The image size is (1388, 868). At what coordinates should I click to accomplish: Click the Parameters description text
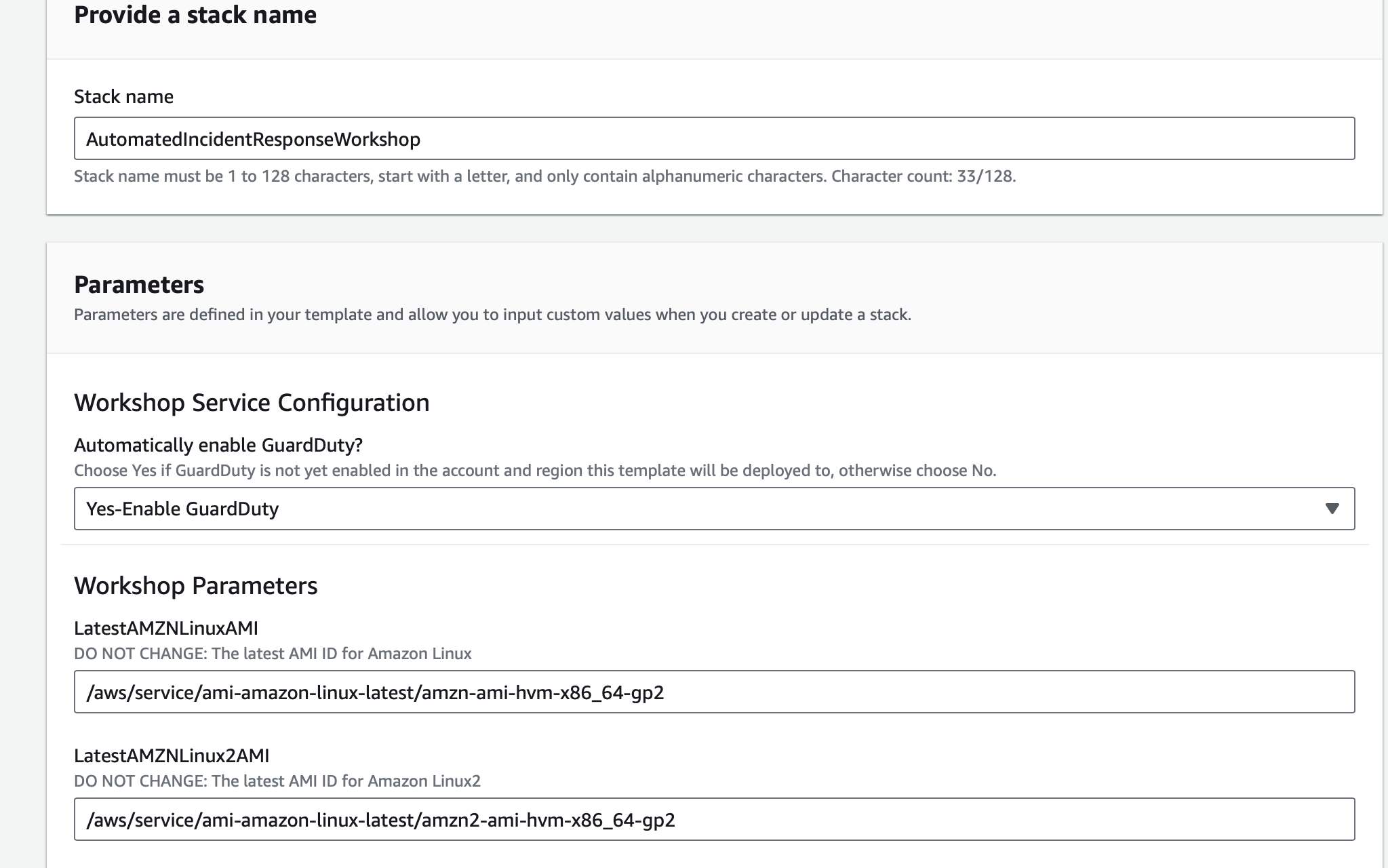click(492, 315)
